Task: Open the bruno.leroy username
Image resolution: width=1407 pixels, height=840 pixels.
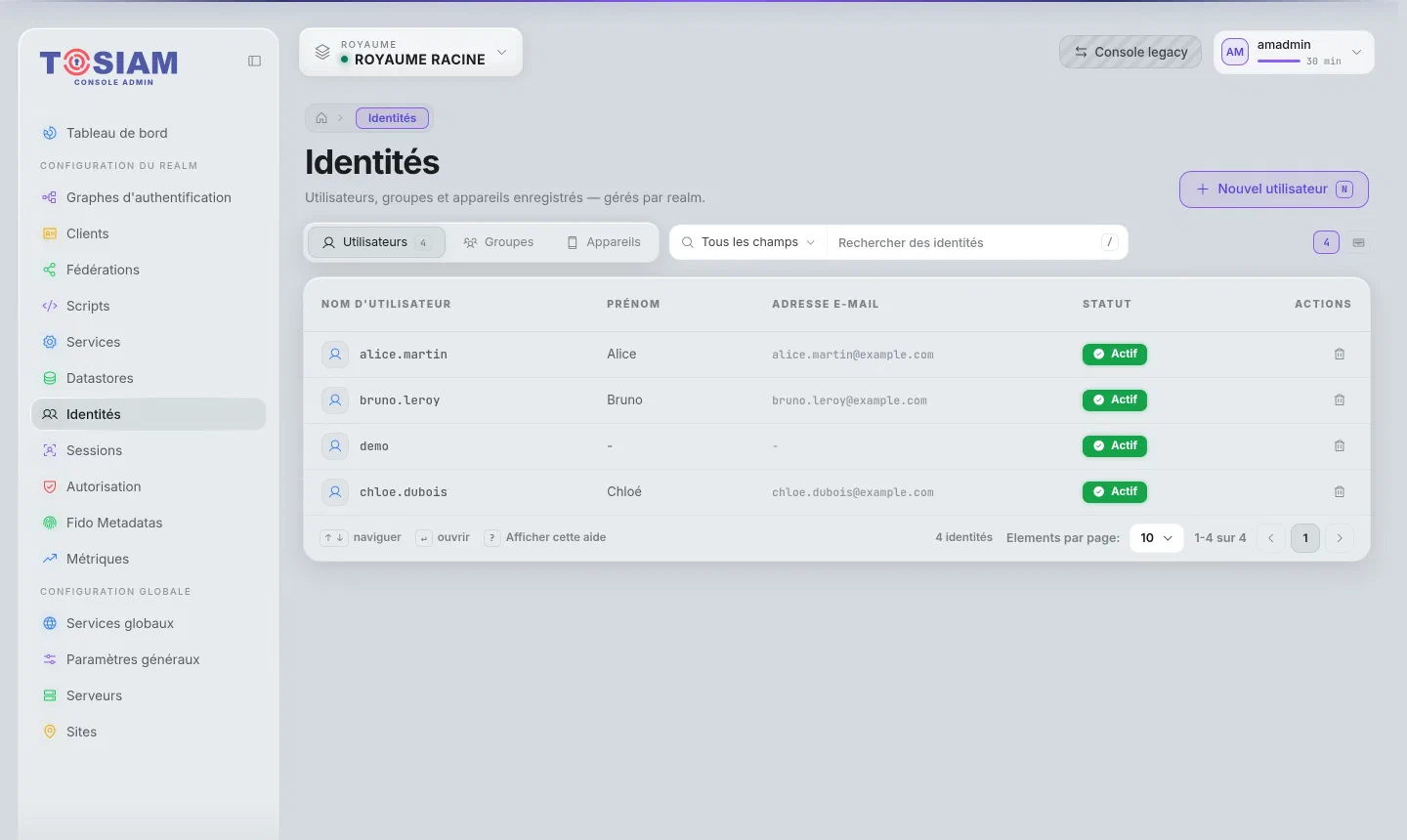Action: [400, 400]
